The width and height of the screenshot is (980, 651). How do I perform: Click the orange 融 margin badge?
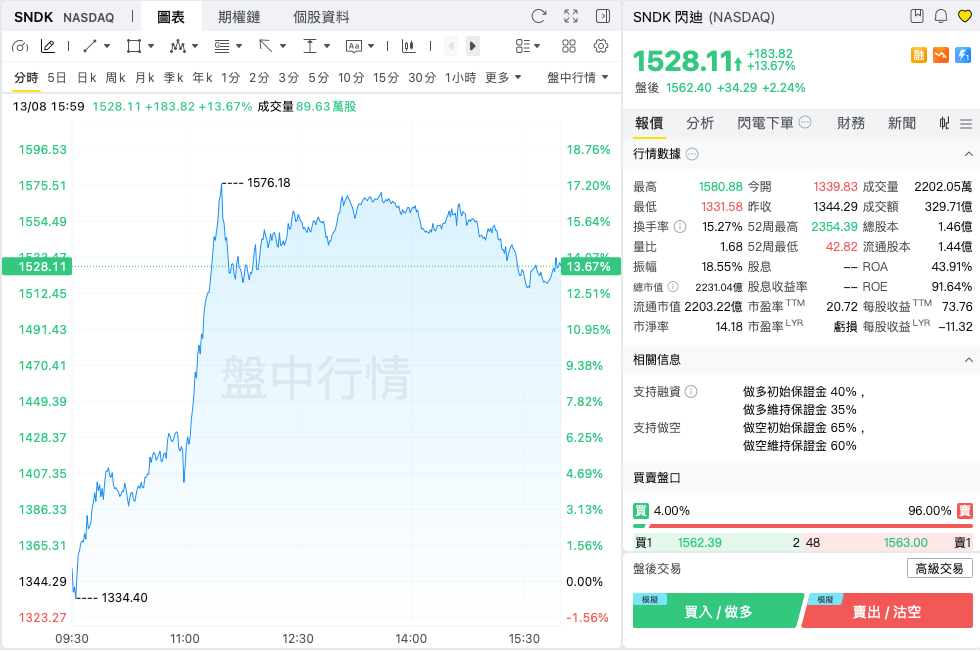919,55
